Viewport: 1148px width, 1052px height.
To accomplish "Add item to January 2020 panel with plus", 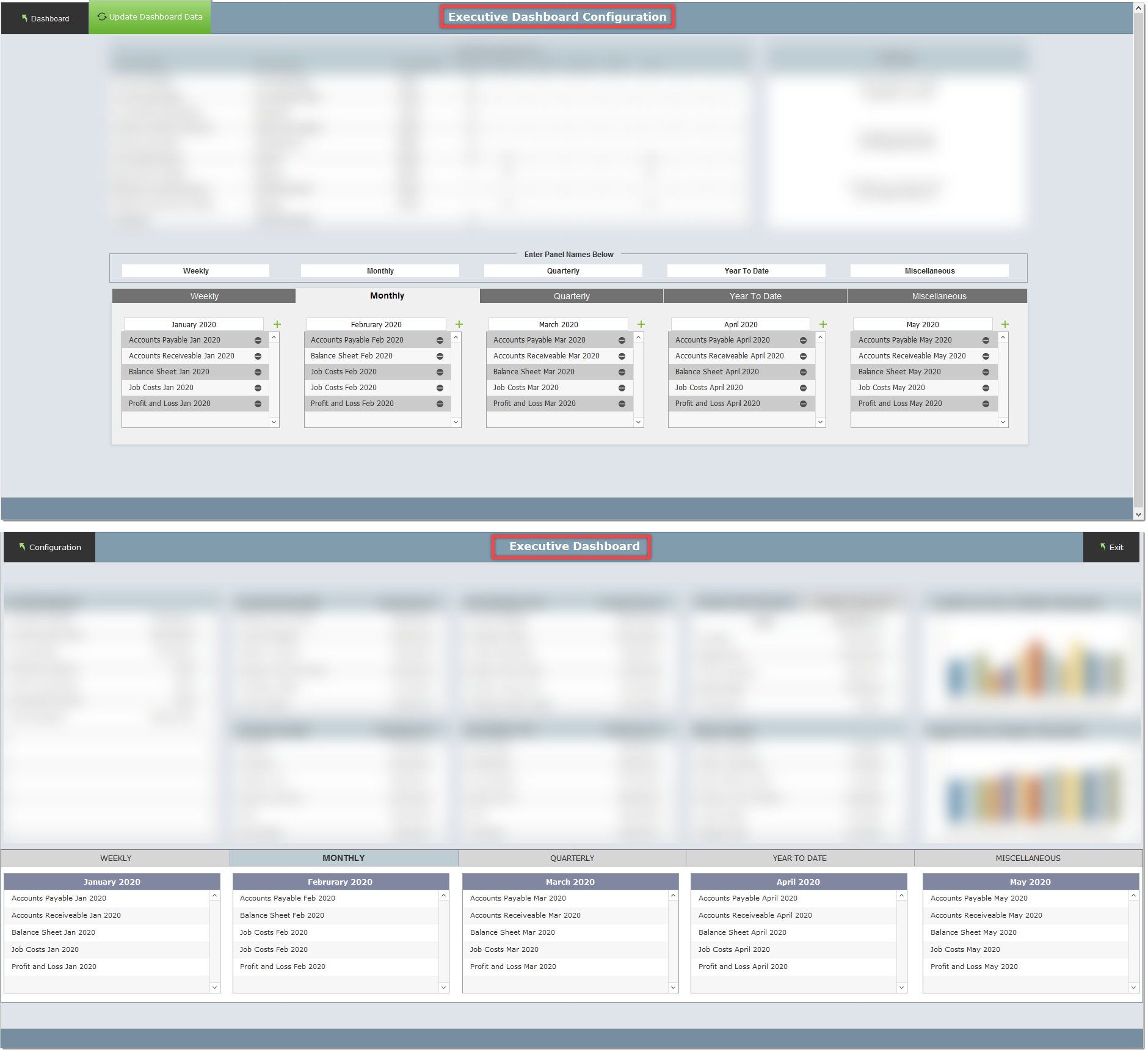I will pos(277,324).
